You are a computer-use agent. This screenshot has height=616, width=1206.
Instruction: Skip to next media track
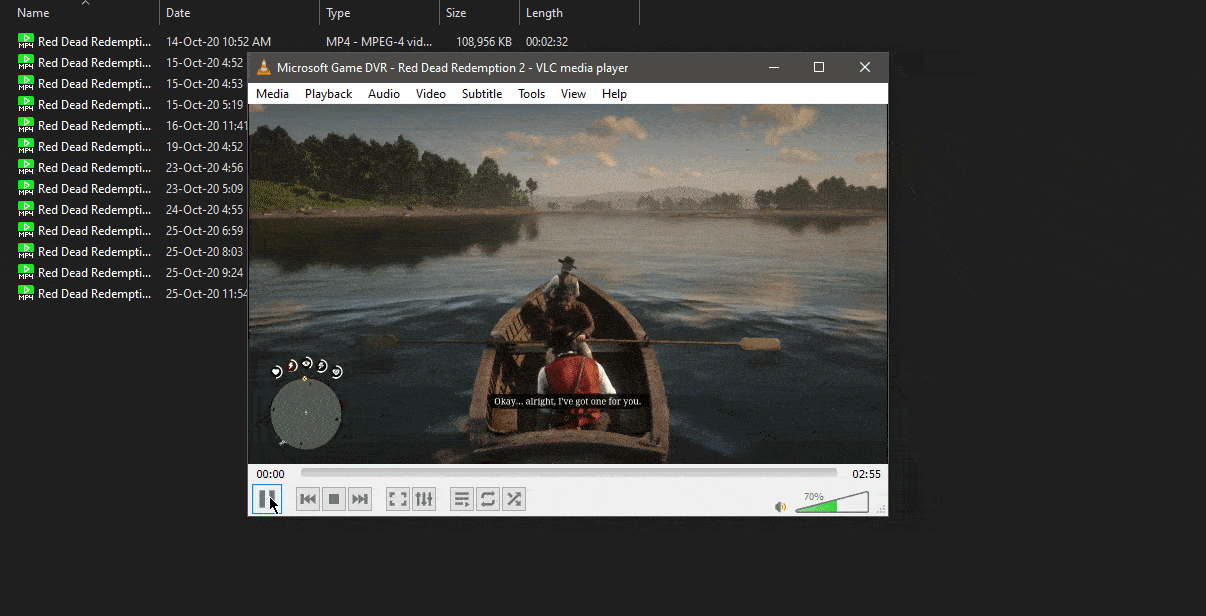coord(360,499)
